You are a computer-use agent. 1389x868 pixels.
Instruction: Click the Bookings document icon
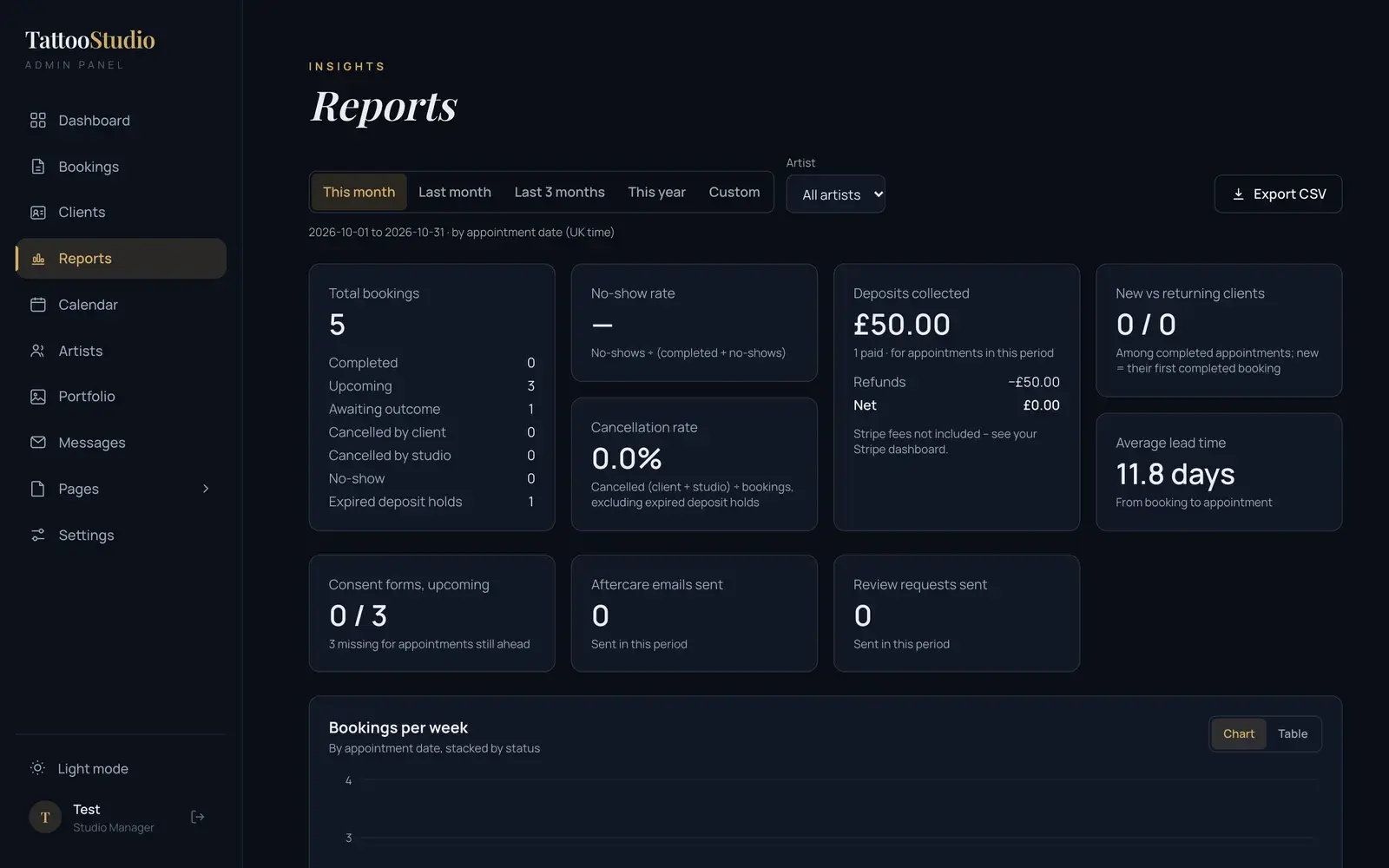point(37,167)
